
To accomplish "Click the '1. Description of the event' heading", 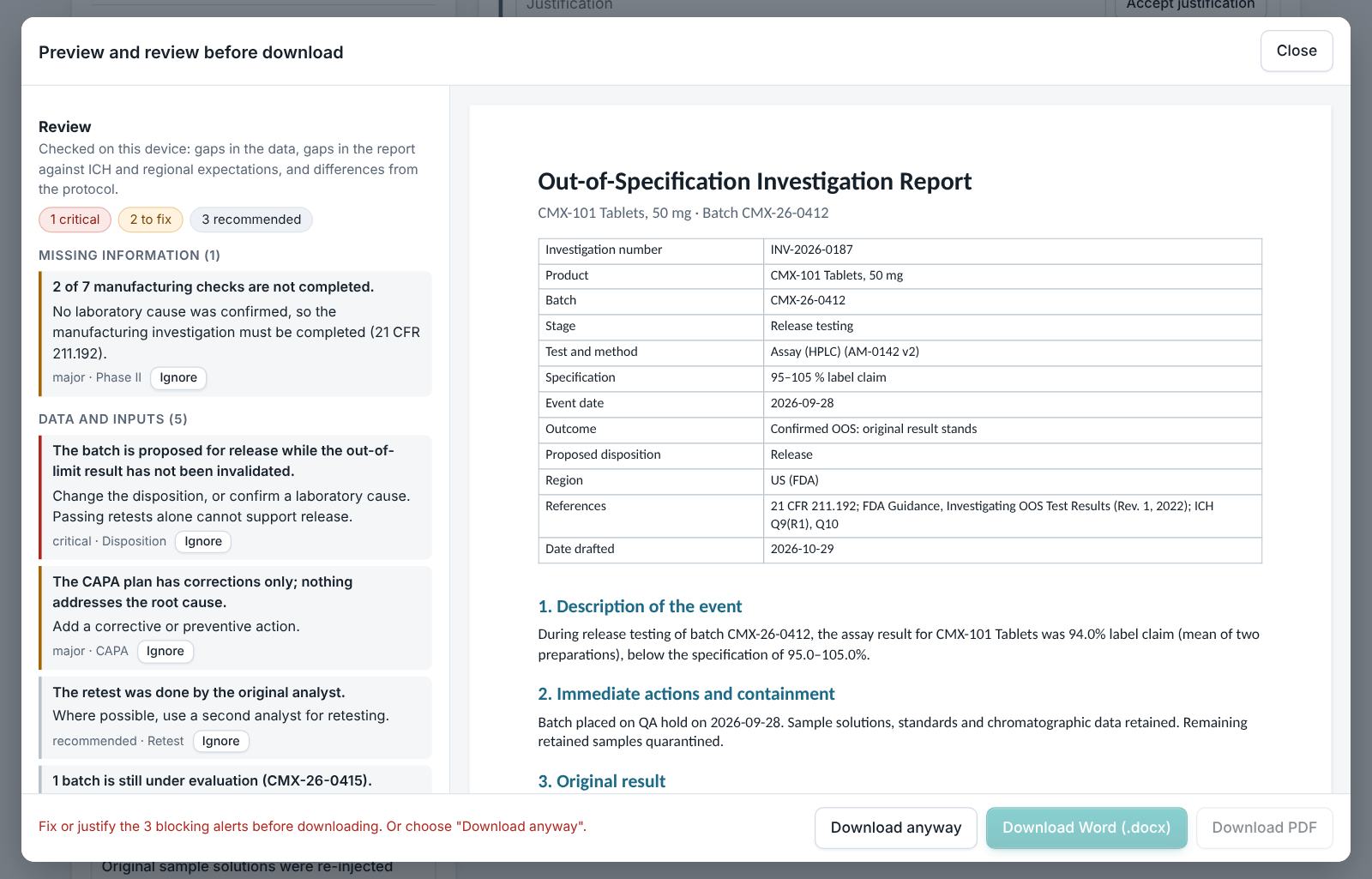I will click(x=640, y=606).
